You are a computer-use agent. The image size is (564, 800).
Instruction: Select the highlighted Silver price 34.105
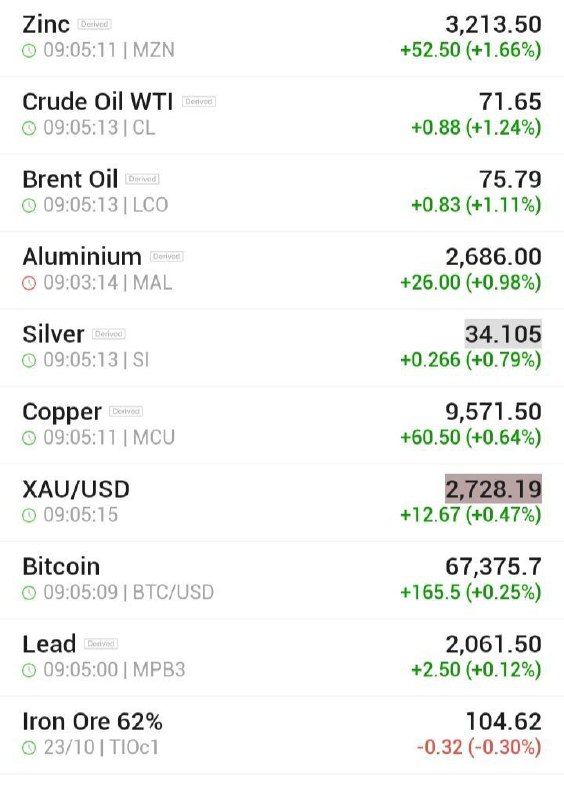503,334
